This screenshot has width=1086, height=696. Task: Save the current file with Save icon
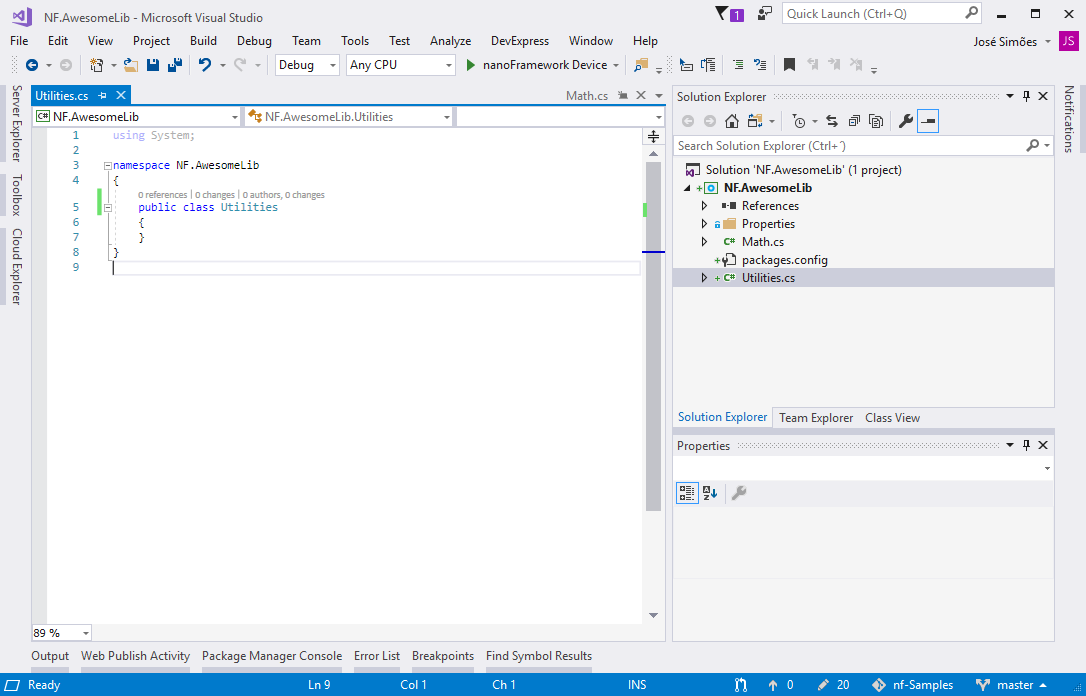click(x=153, y=65)
